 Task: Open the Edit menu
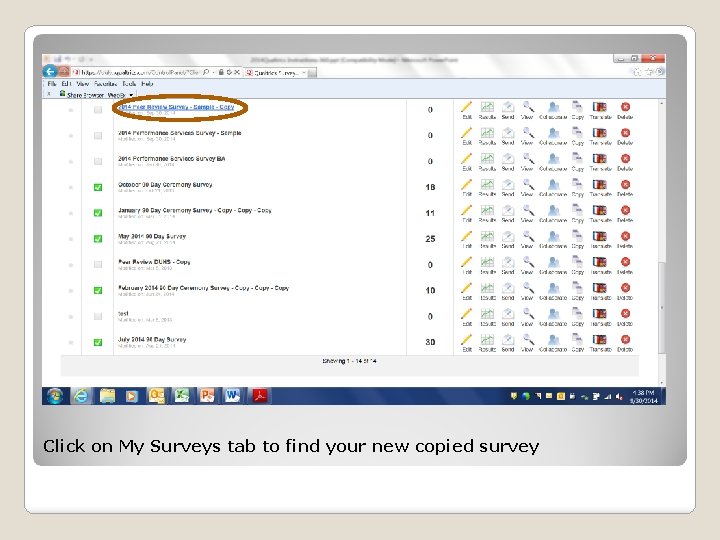tap(67, 84)
